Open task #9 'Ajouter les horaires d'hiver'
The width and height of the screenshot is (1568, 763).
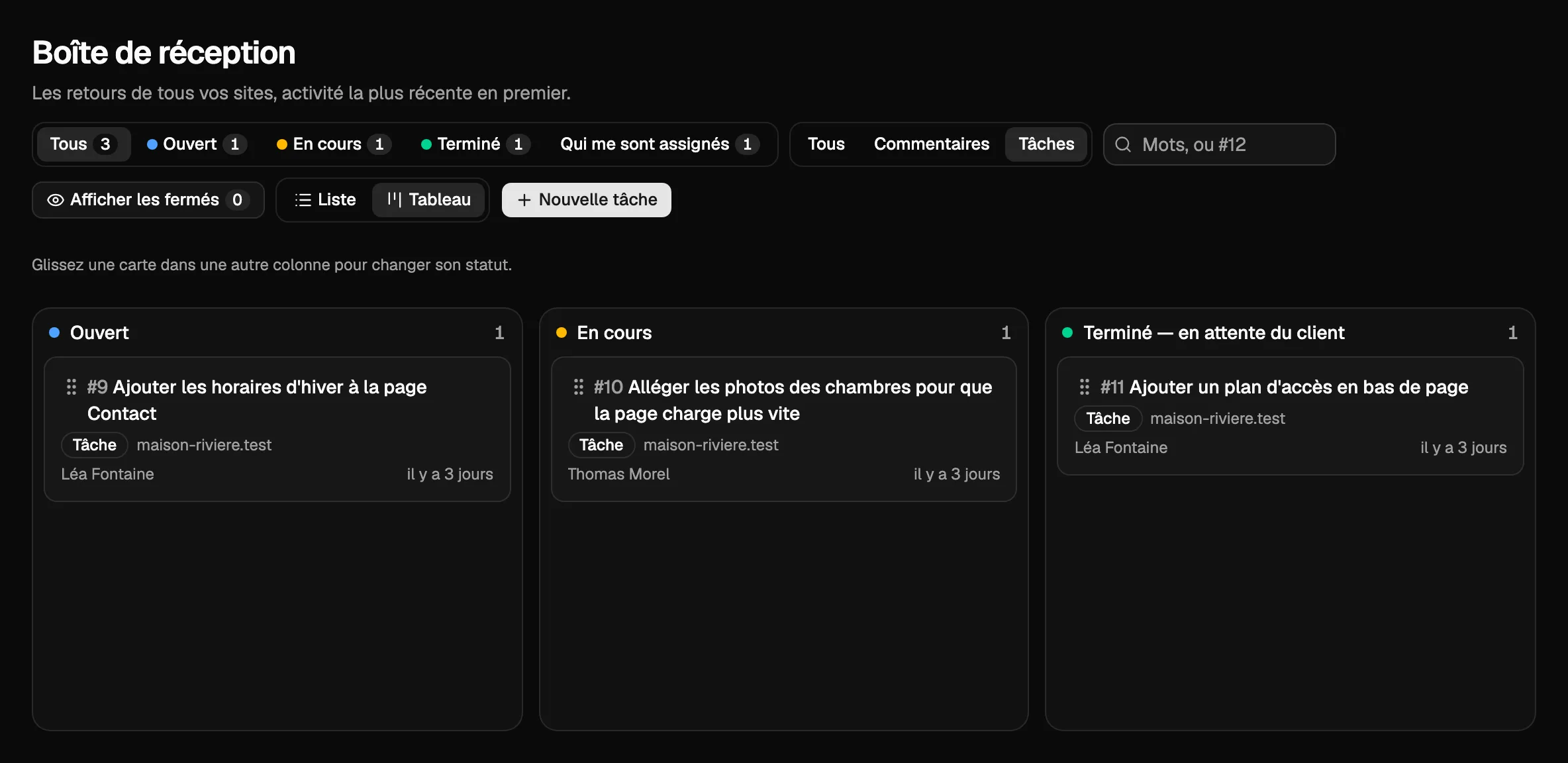pos(257,400)
